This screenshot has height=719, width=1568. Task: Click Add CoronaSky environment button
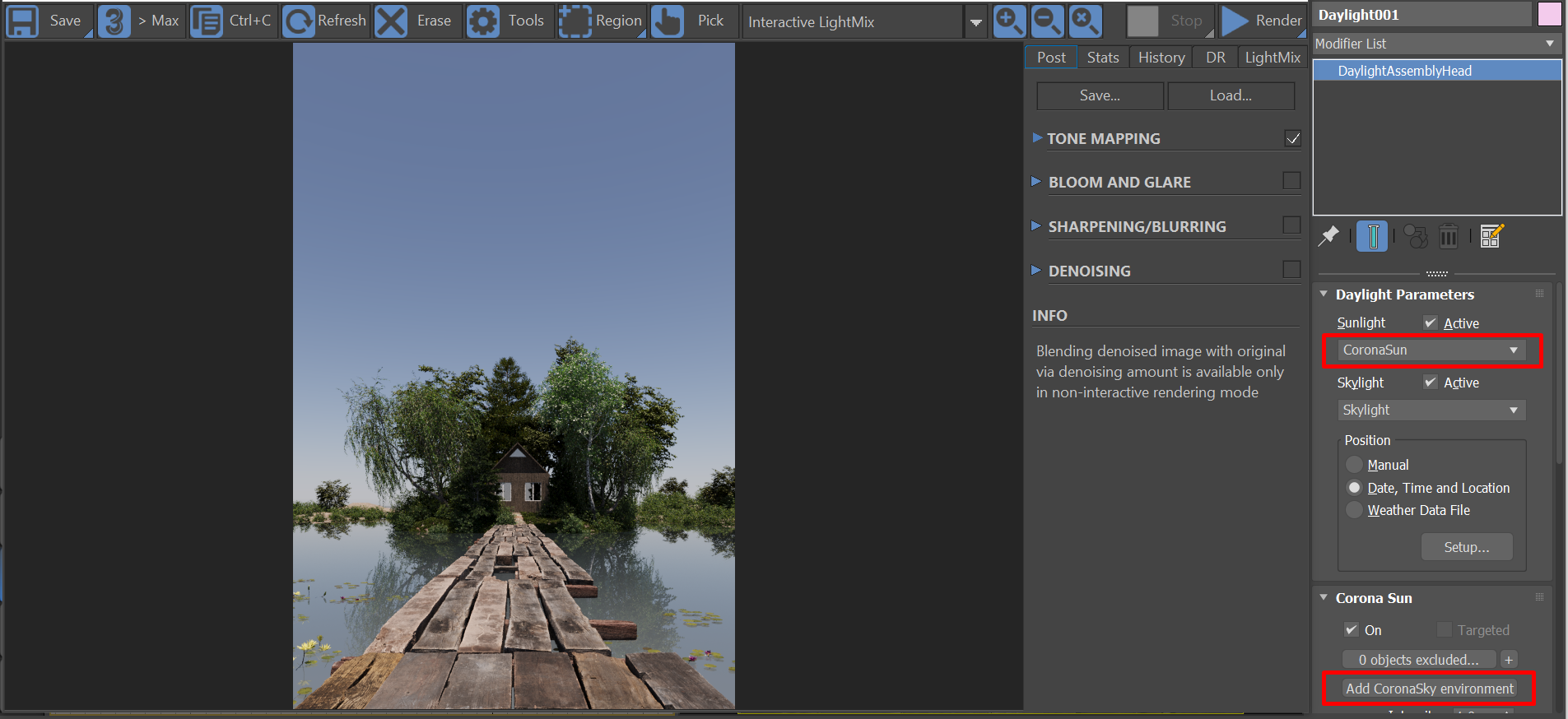pos(1429,689)
